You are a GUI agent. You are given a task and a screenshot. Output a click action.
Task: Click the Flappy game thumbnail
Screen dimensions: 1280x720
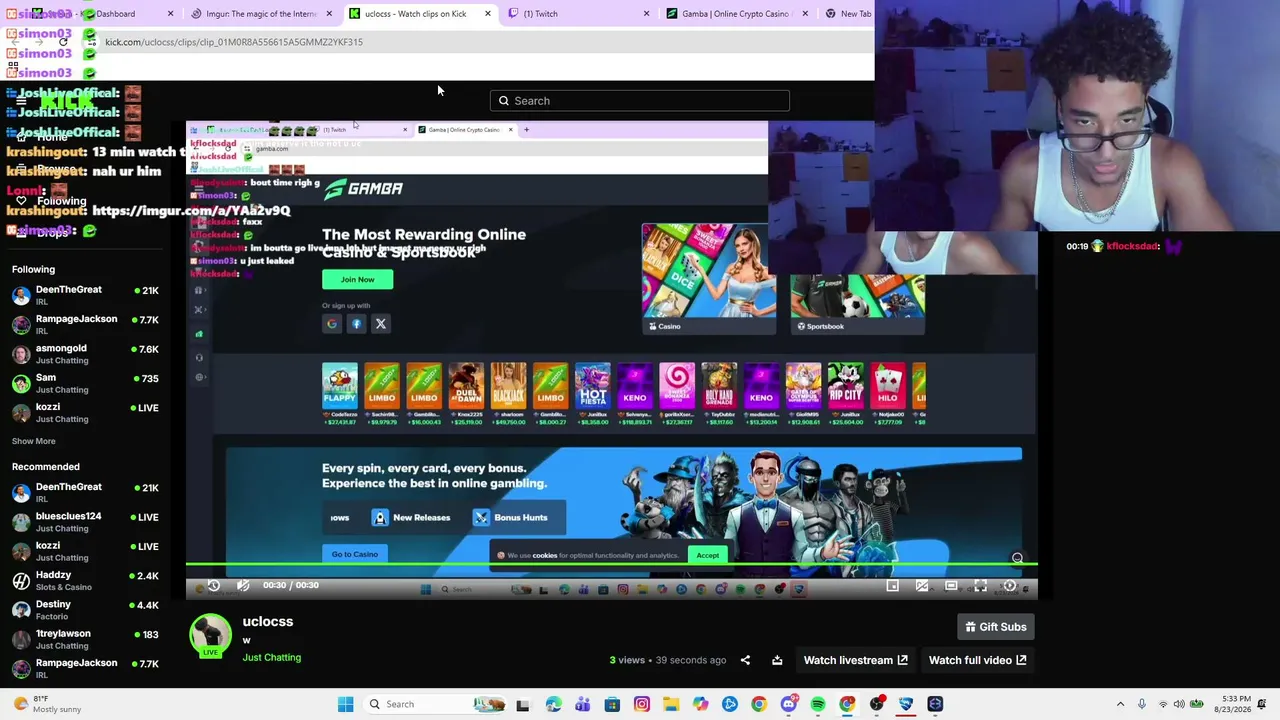coord(340,388)
